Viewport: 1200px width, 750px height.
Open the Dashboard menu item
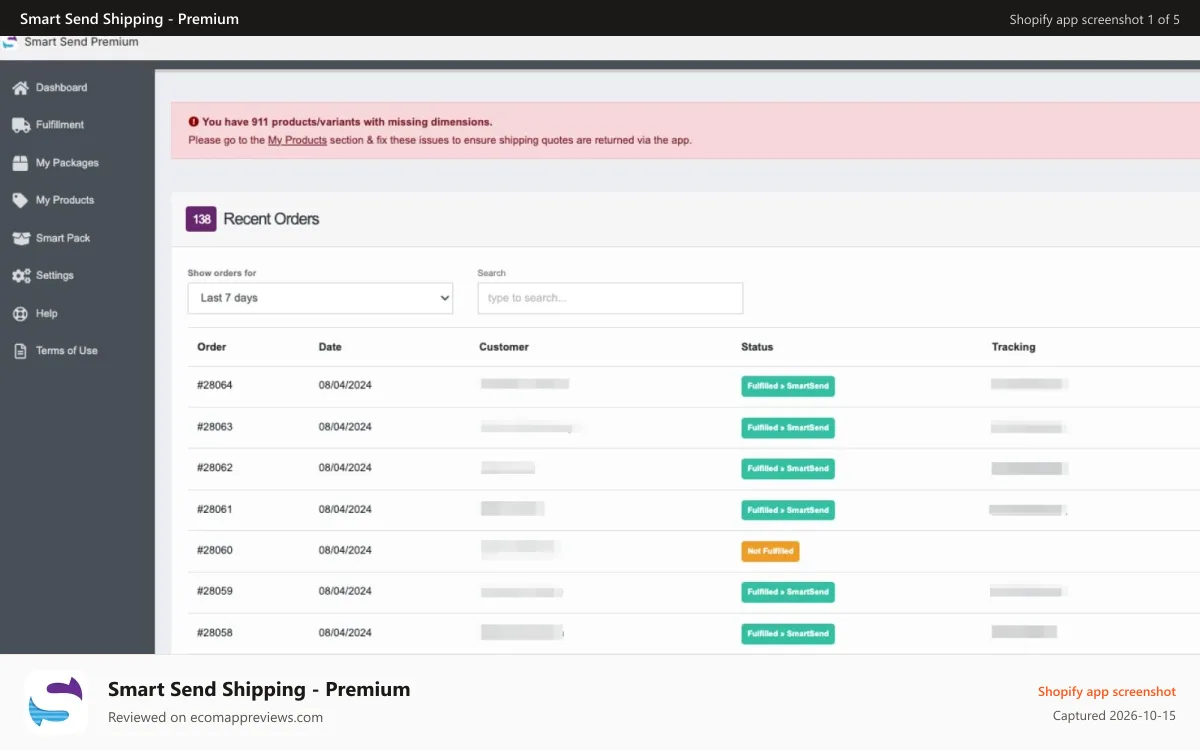click(x=61, y=88)
